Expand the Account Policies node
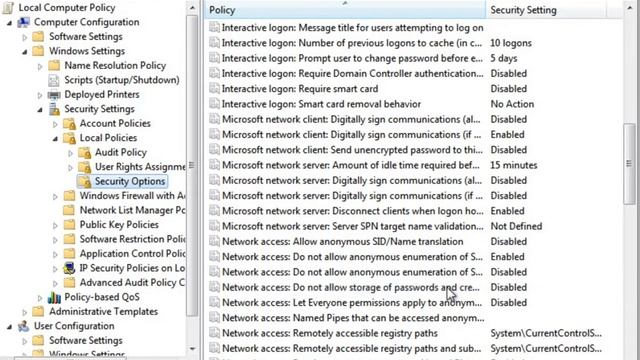Screen dimensions: 640x360 pos(55,124)
